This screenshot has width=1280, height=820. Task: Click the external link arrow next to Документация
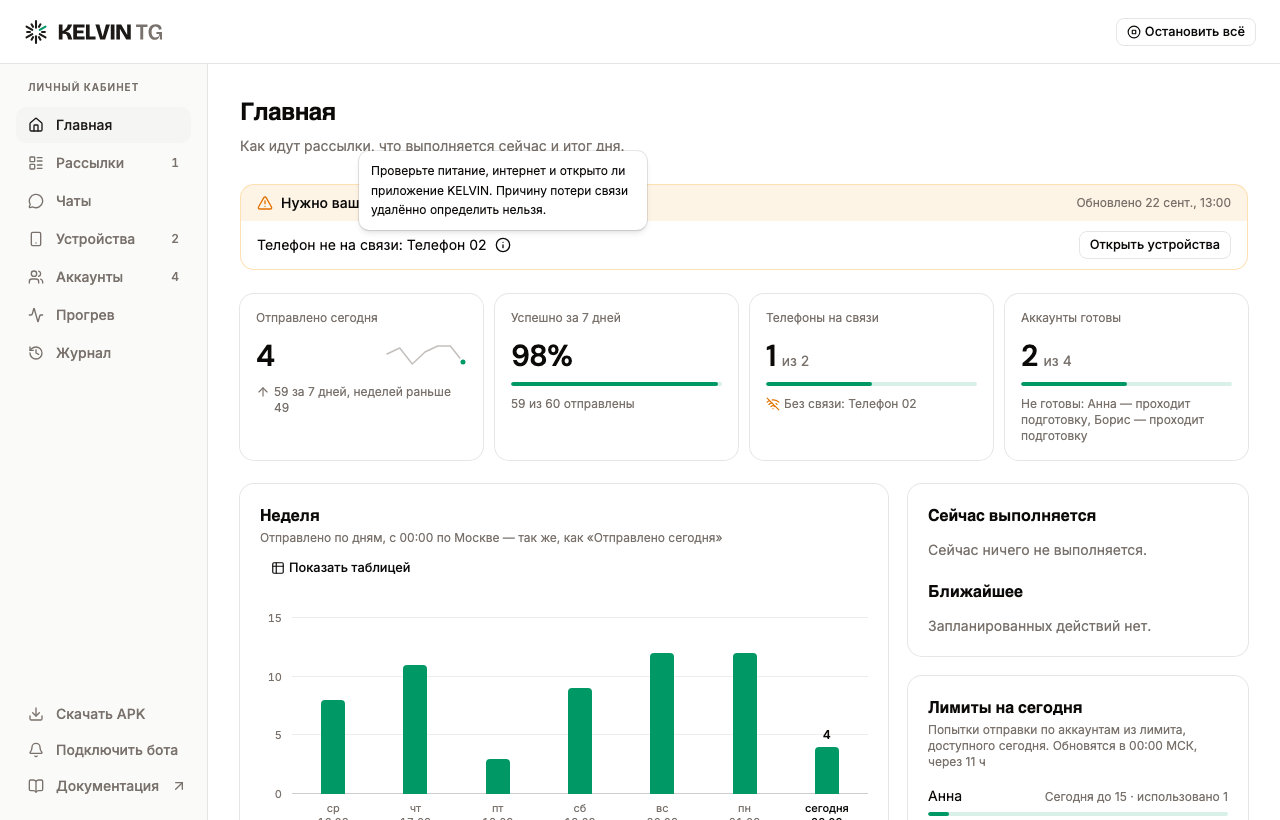(179, 786)
